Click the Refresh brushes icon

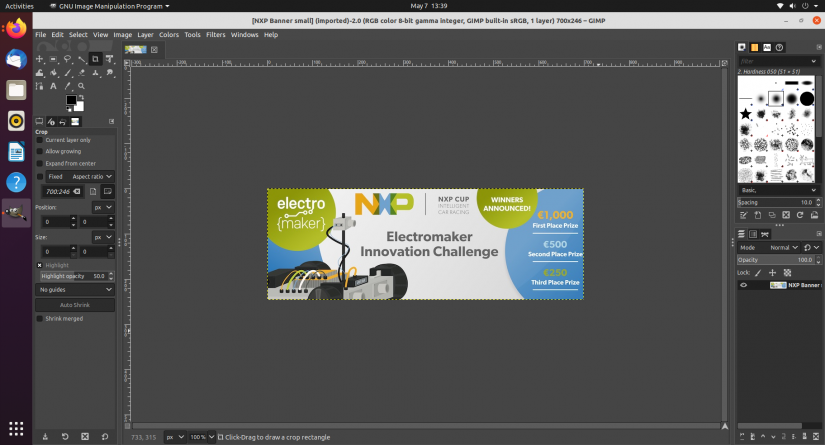pos(800,215)
